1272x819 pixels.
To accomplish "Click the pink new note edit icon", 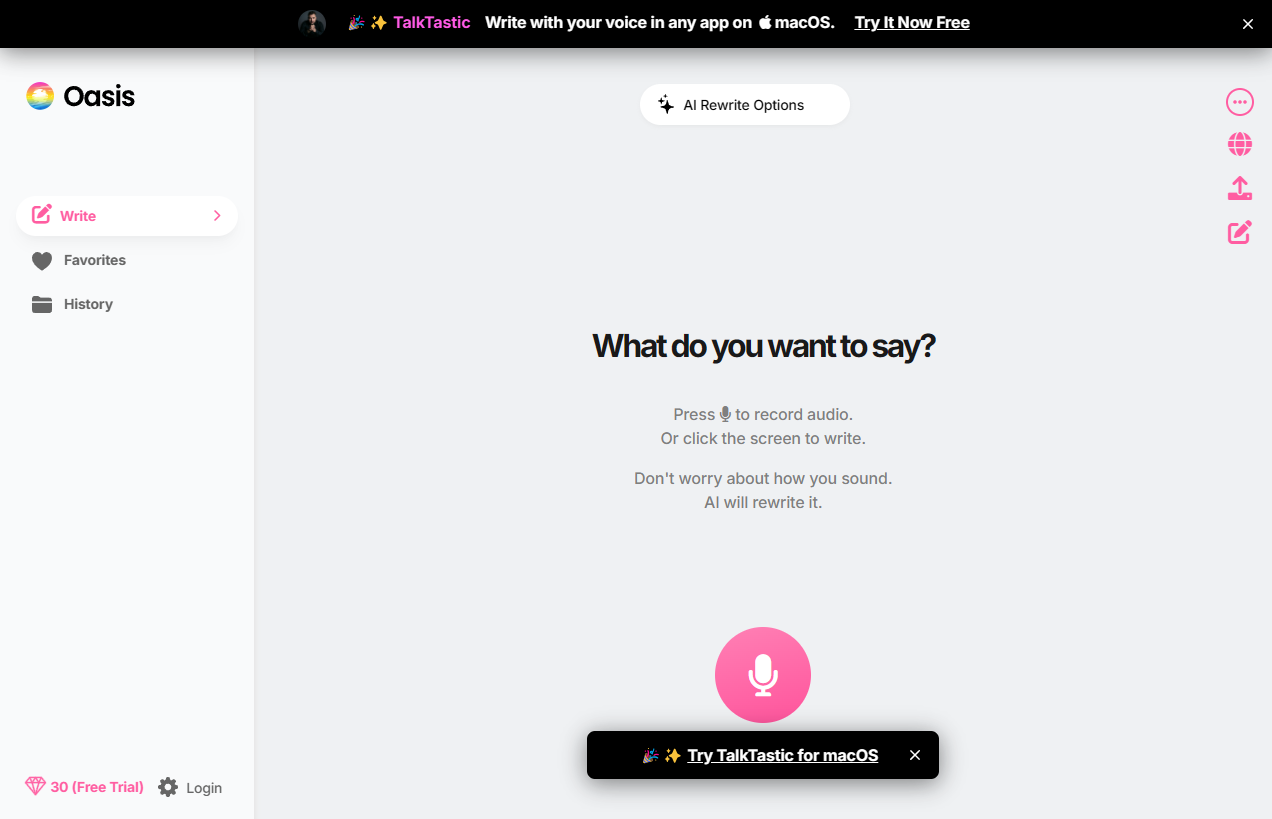I will 1240,233.
